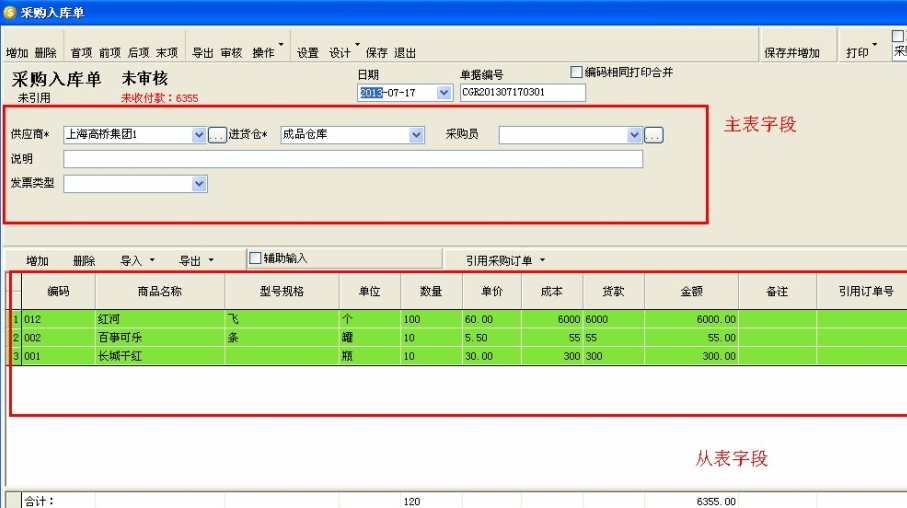Open the 操作 menu in toolbar
The image size is (907, 508).
[x=267, y=53]
